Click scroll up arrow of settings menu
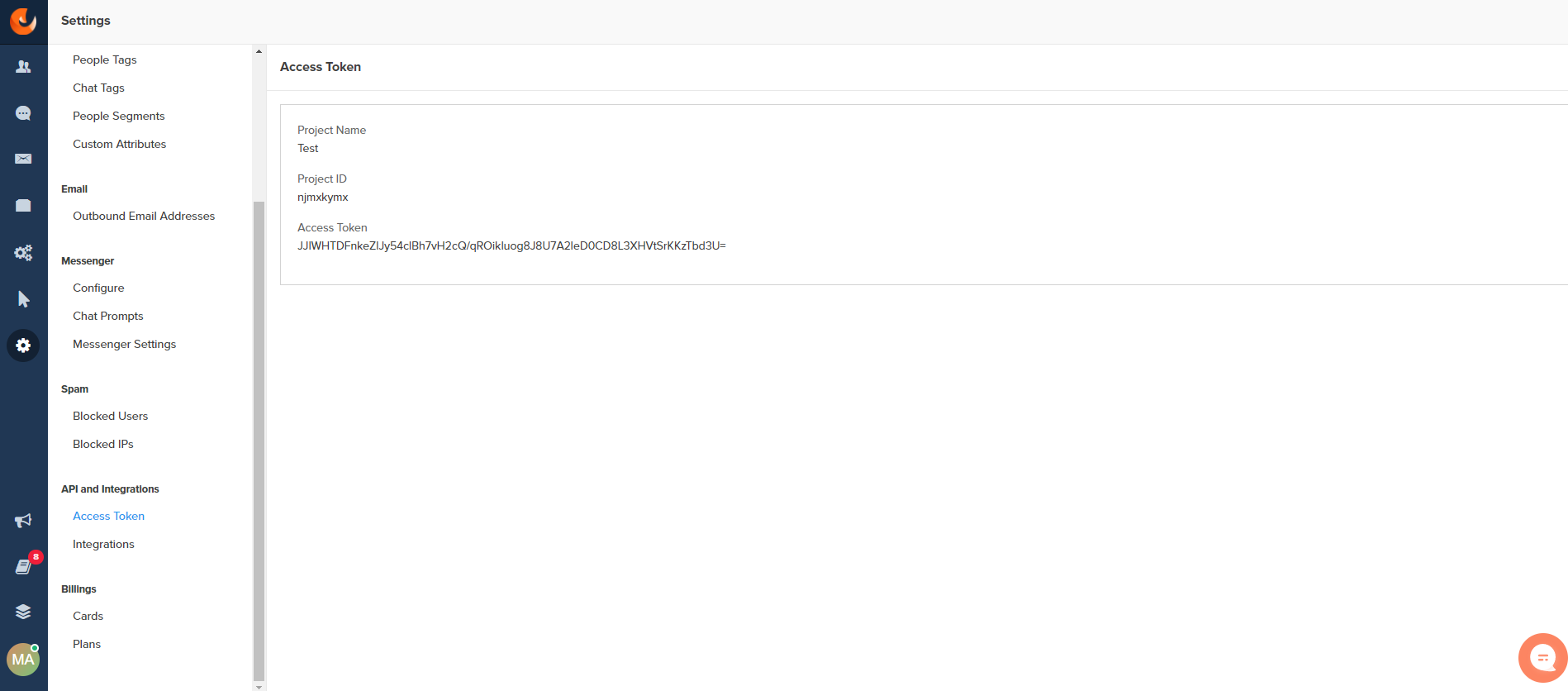 pyautogui.click(x=259, y=51)
